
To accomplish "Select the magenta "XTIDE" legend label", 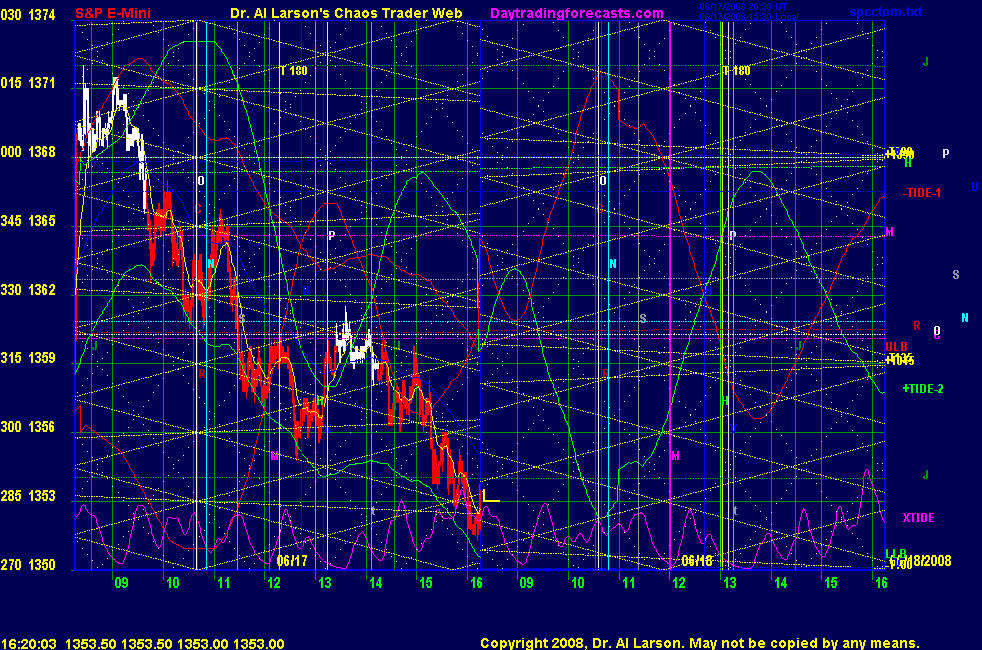I will 918,518.
